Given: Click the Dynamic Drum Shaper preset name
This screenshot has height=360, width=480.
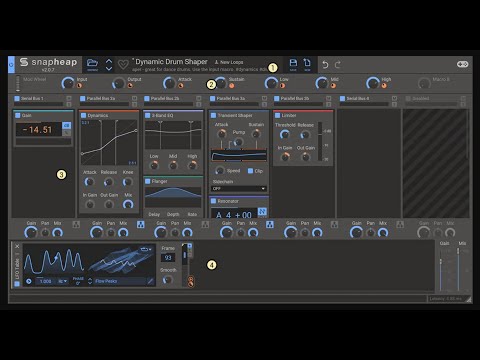Looking at the screenshot, I should click(171, 62).
